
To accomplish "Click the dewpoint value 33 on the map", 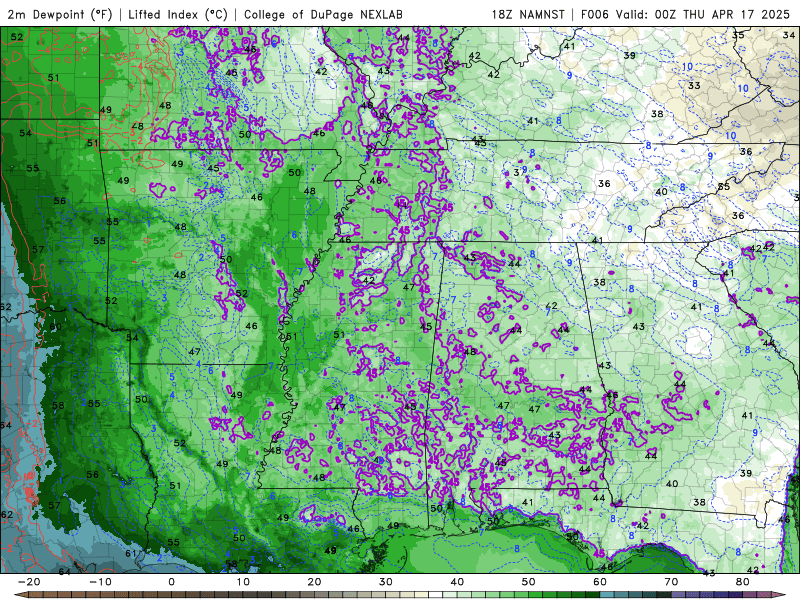I will point(694,86).
